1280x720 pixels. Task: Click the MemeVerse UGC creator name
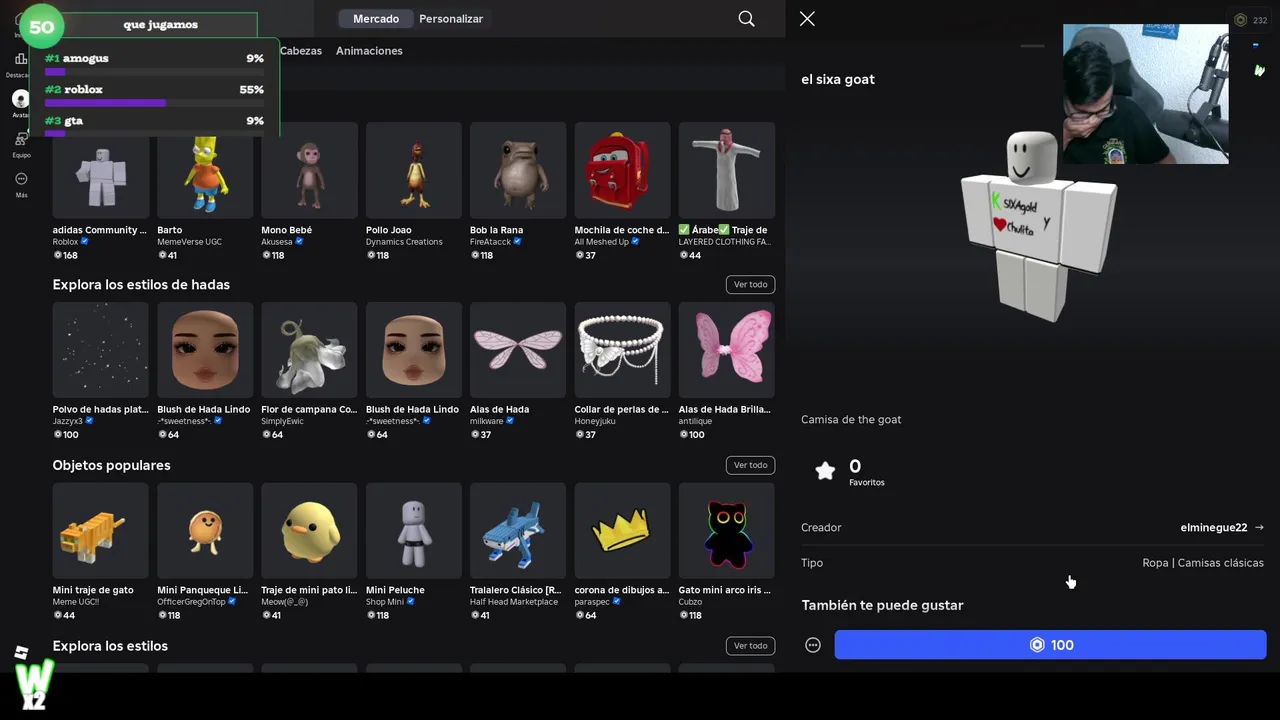click(189, 242)
